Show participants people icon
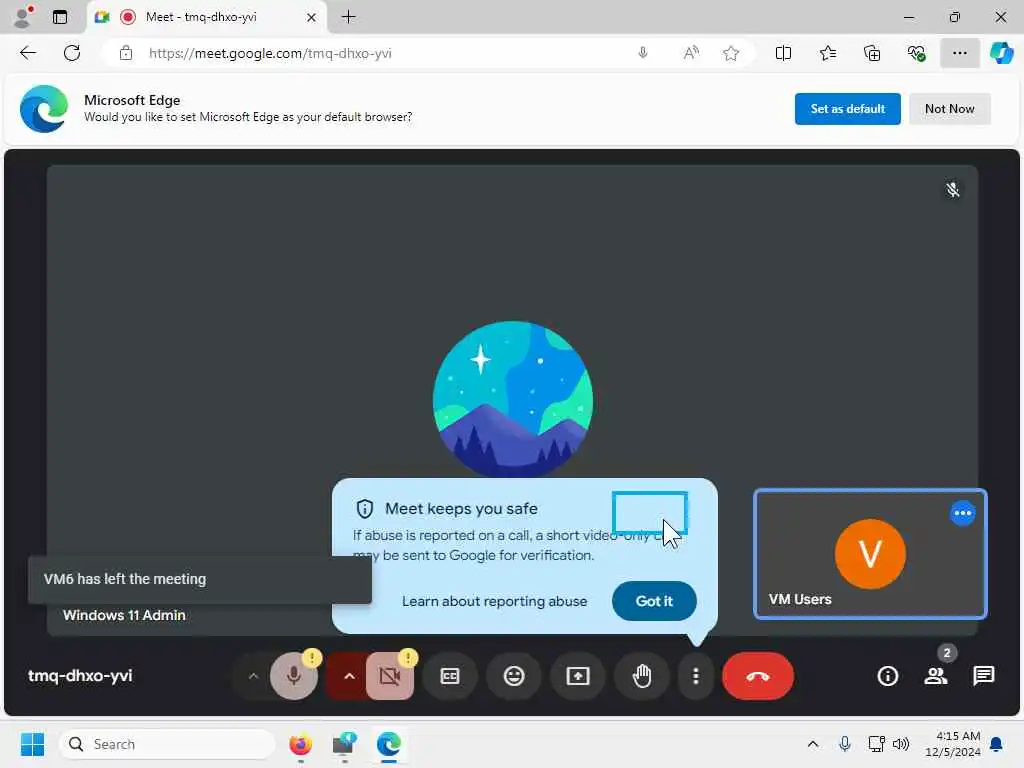The width and height of the screenshot is (1024, 768). coord(936,676)
